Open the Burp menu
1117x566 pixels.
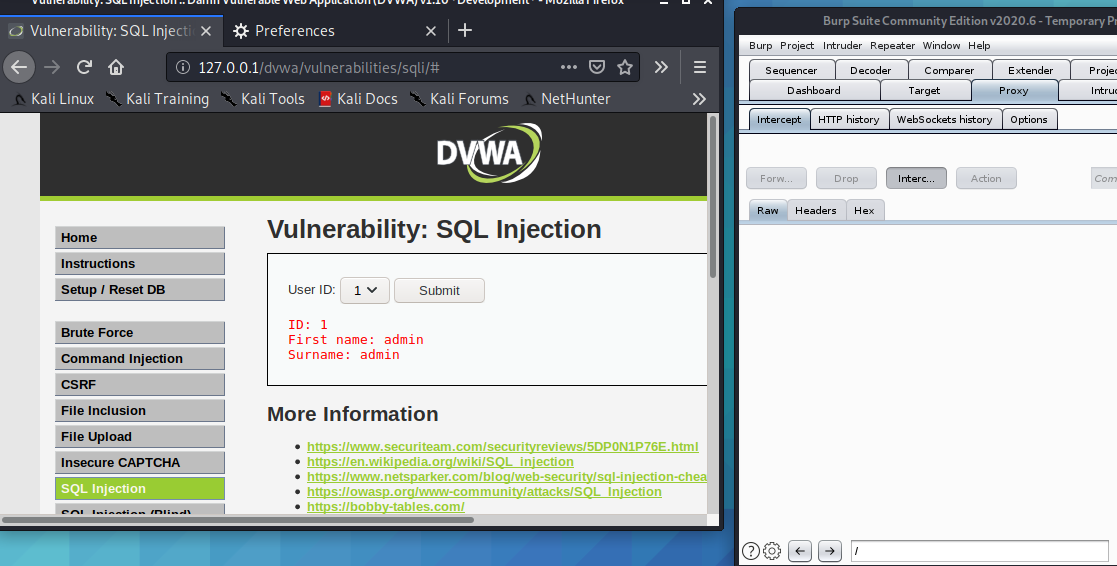click(760, 46)
